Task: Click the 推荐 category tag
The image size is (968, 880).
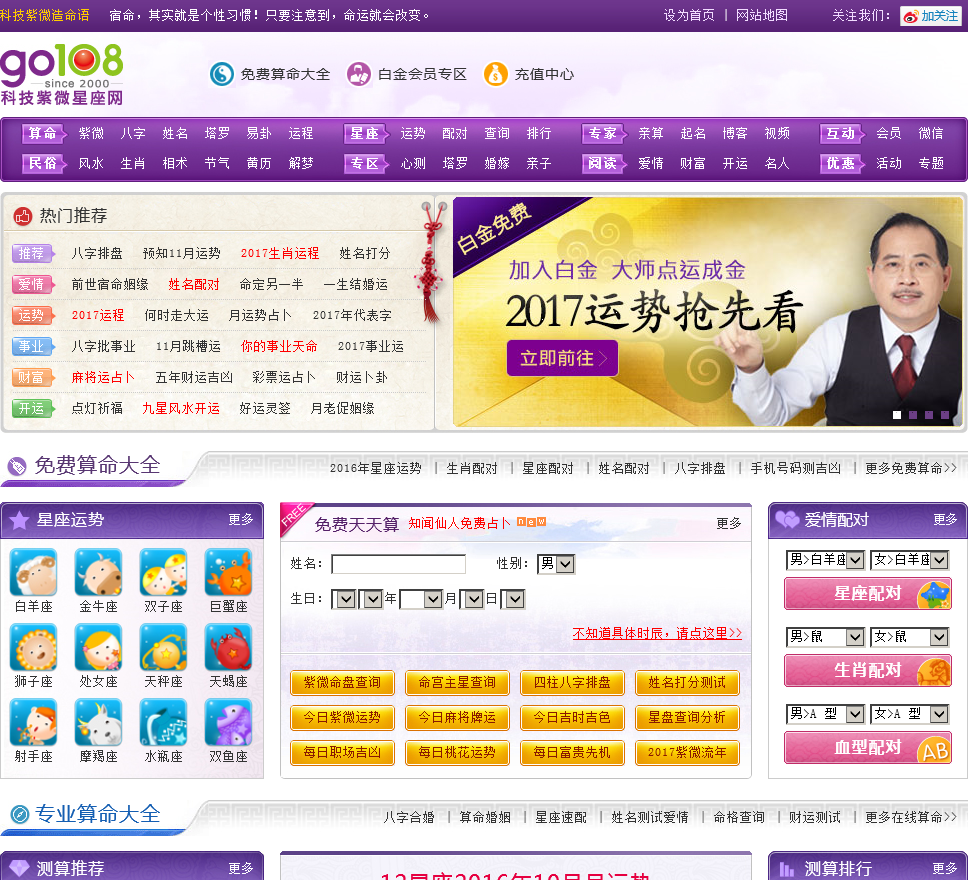Action: coord(32,253)
